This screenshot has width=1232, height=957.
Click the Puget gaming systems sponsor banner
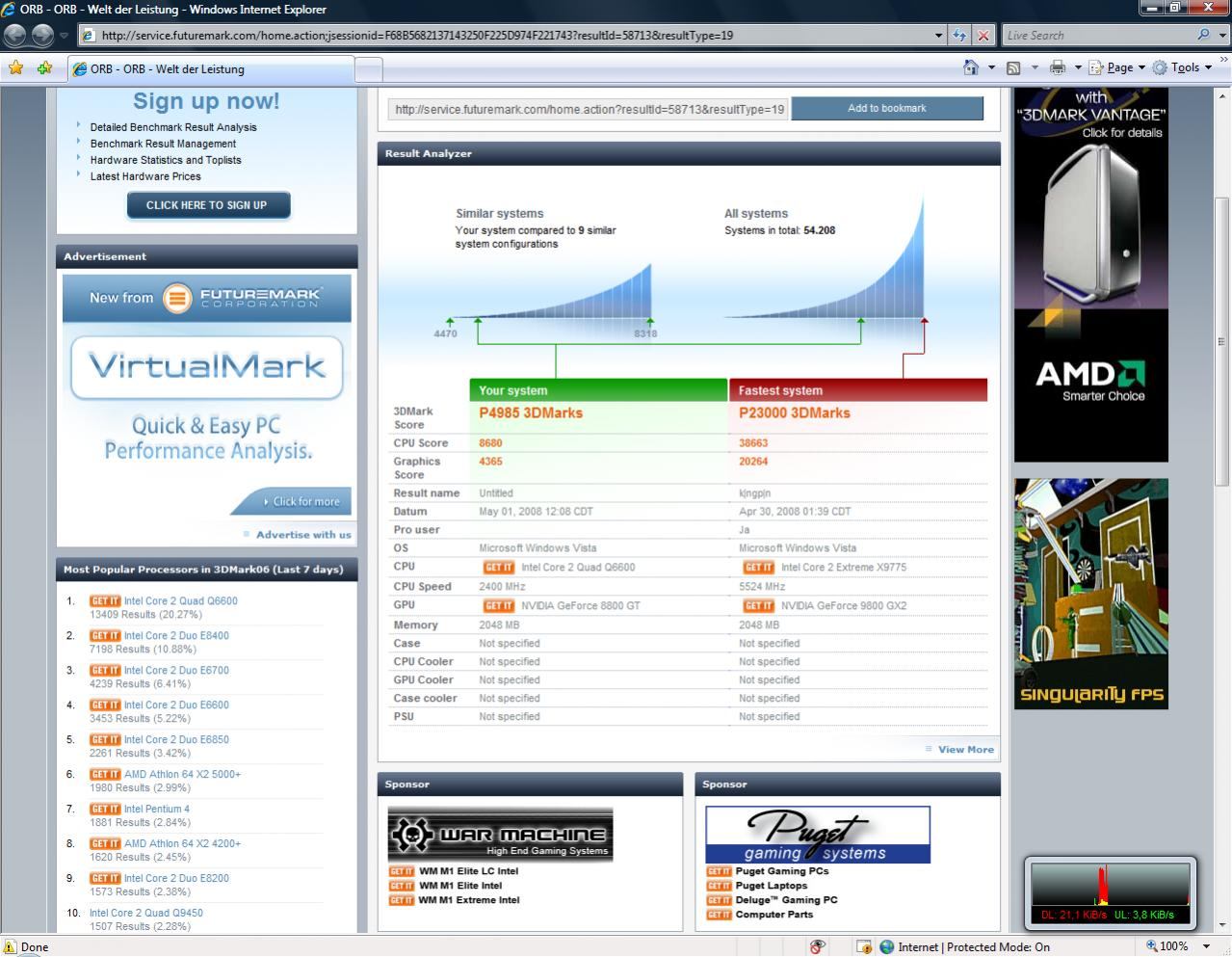[818, 835]
